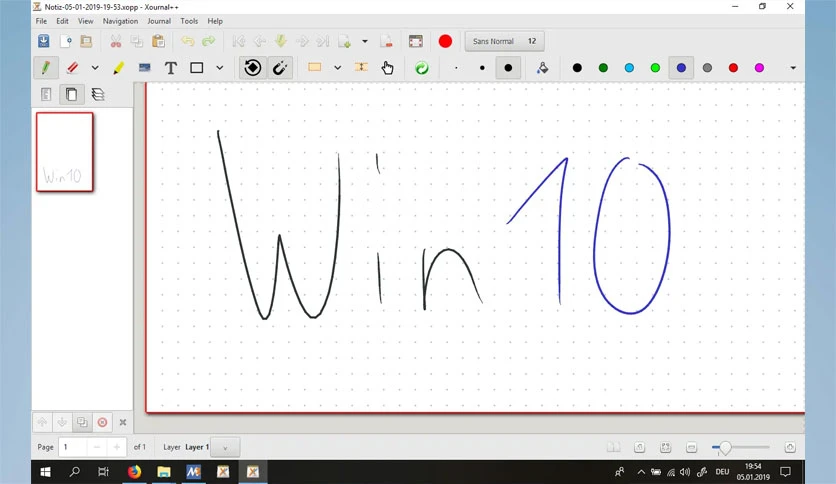Toggle fullscreen presentation view
This screenshot has width=836, height=484.
pos(415,41)
